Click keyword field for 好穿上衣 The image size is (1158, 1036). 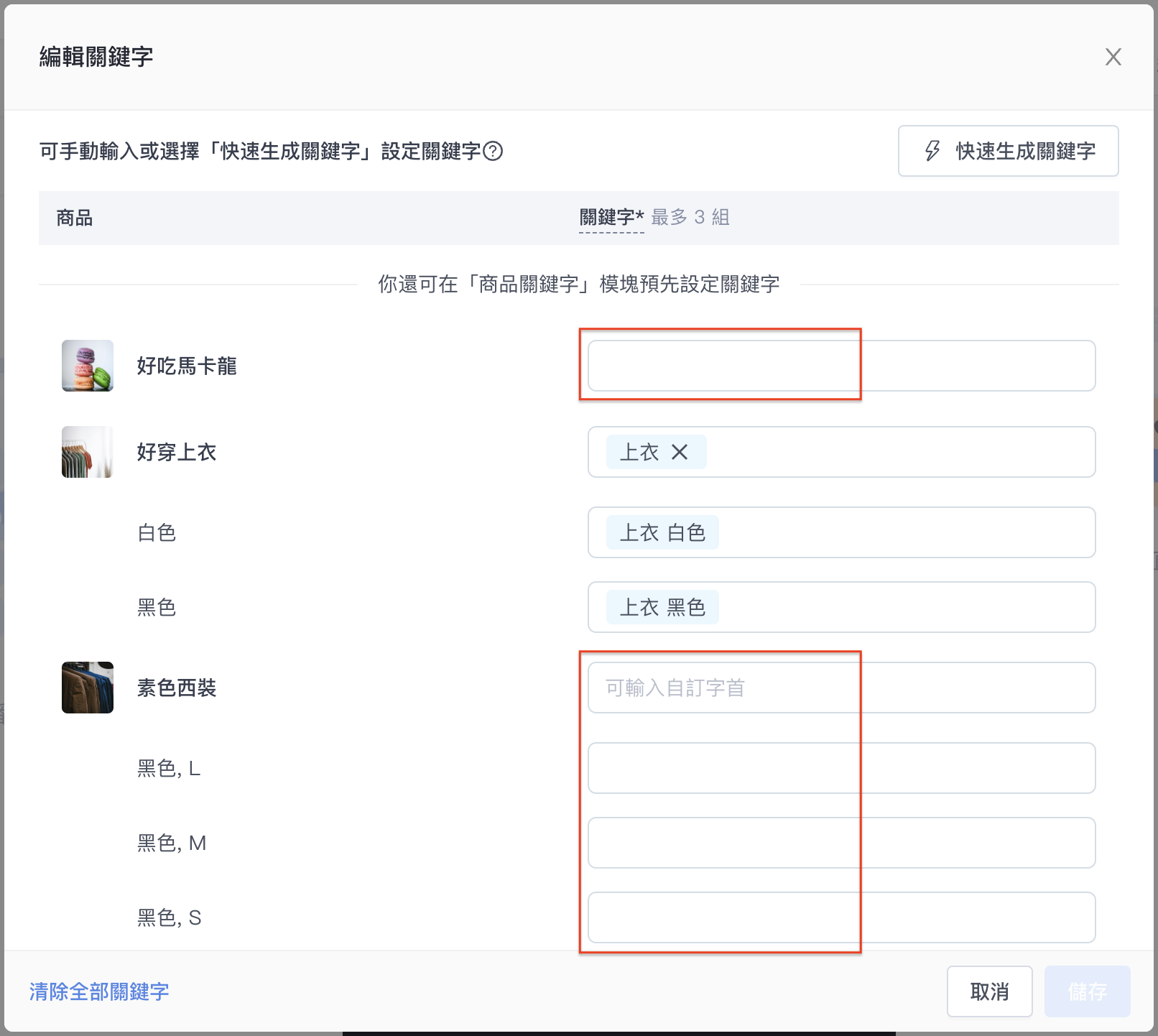pos(841,452)
